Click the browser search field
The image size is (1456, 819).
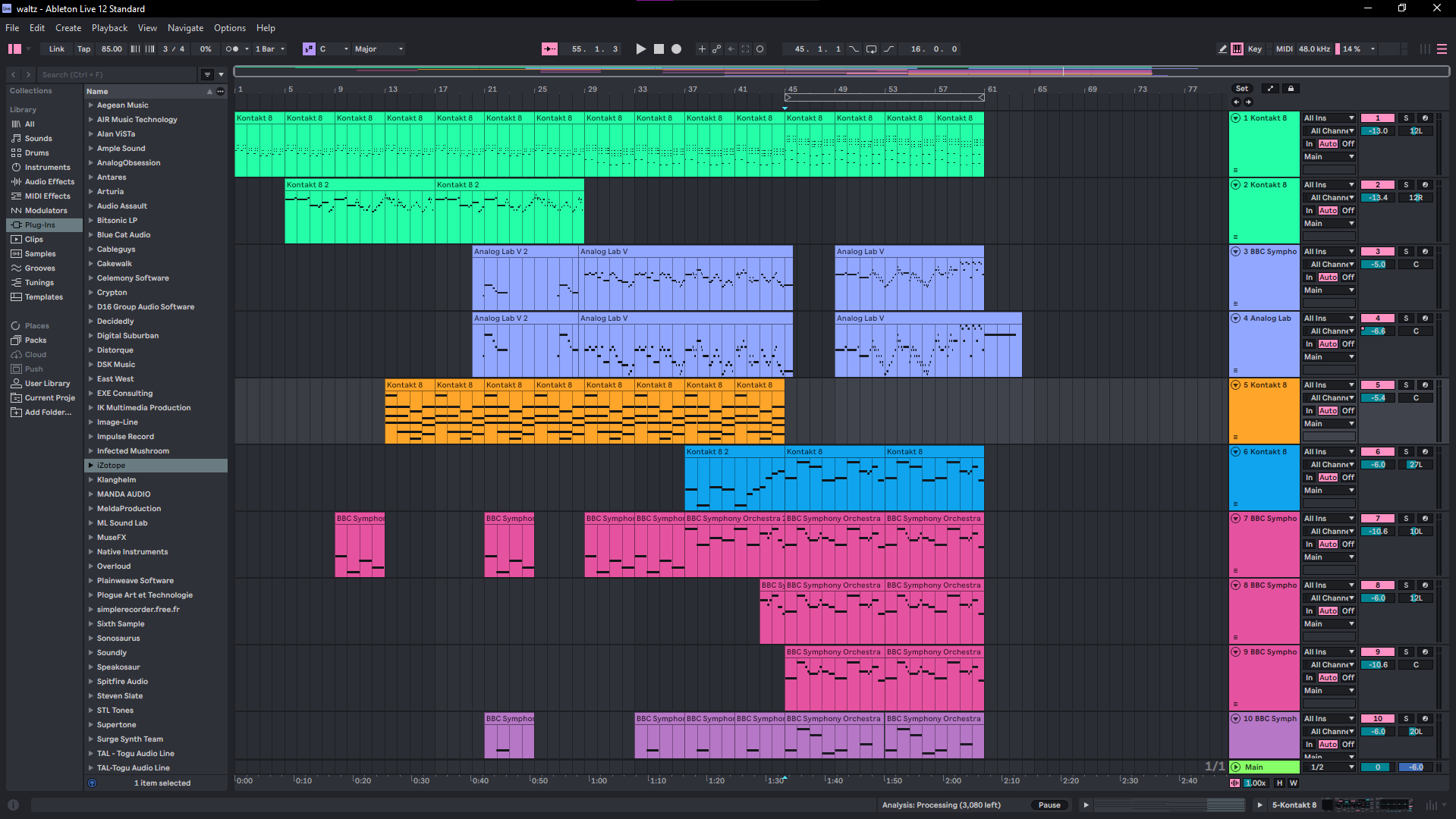click(116, 74)
